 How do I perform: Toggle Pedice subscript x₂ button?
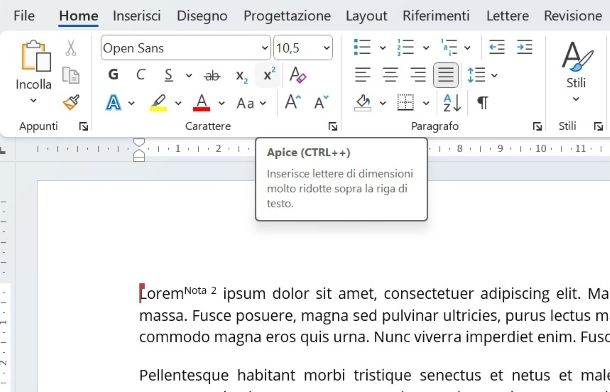click(x=242, y=75)
